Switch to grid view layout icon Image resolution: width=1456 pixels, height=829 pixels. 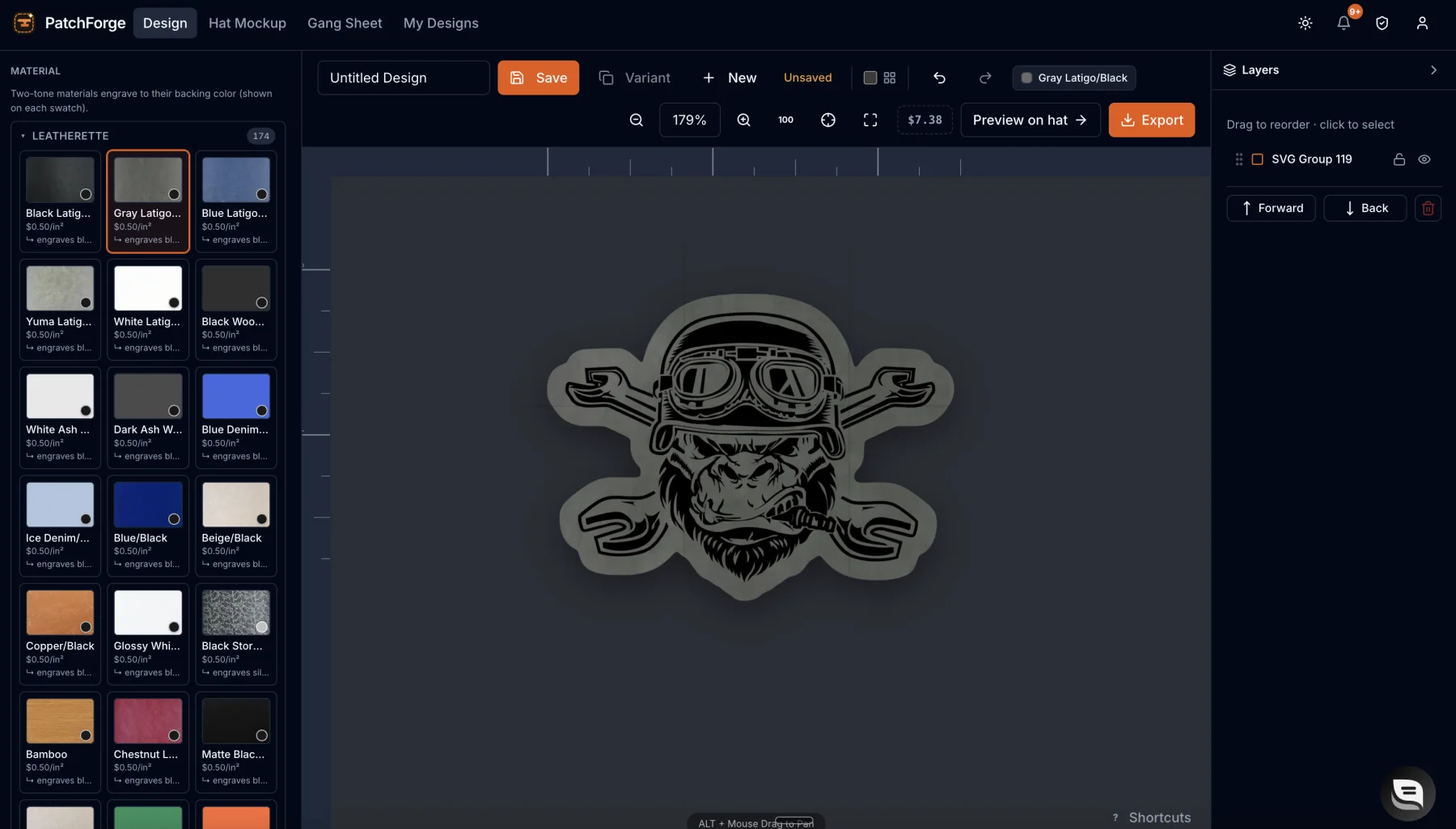[890, 78]
